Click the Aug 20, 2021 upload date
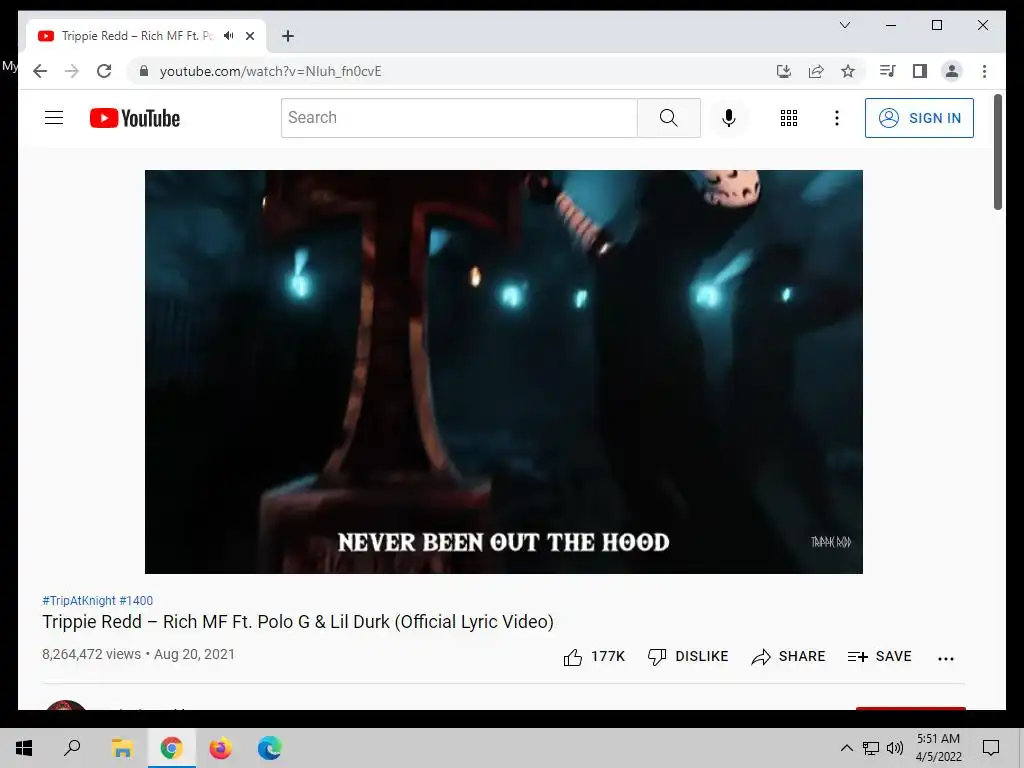Screen dimensions: 1024x768 pos(195,654)
